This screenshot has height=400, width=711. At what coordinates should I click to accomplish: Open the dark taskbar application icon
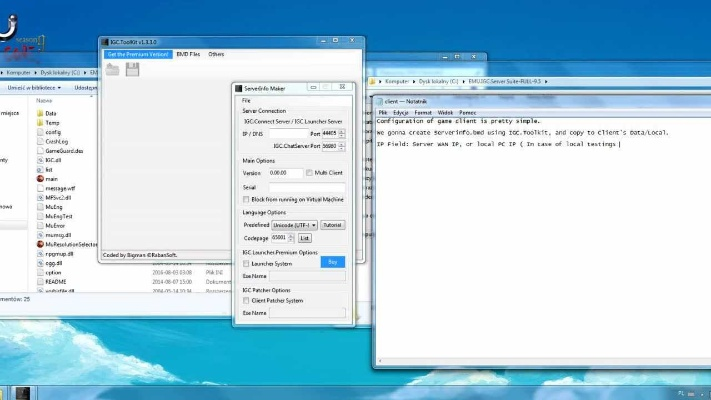[22, 393]
